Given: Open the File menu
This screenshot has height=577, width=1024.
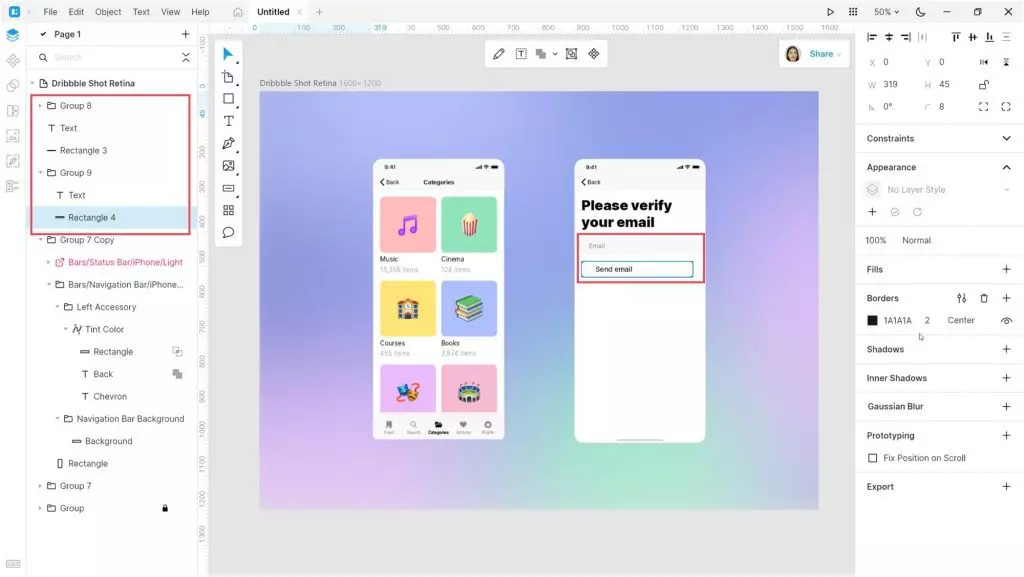Looking at the screenshot, I should (50, 12).
